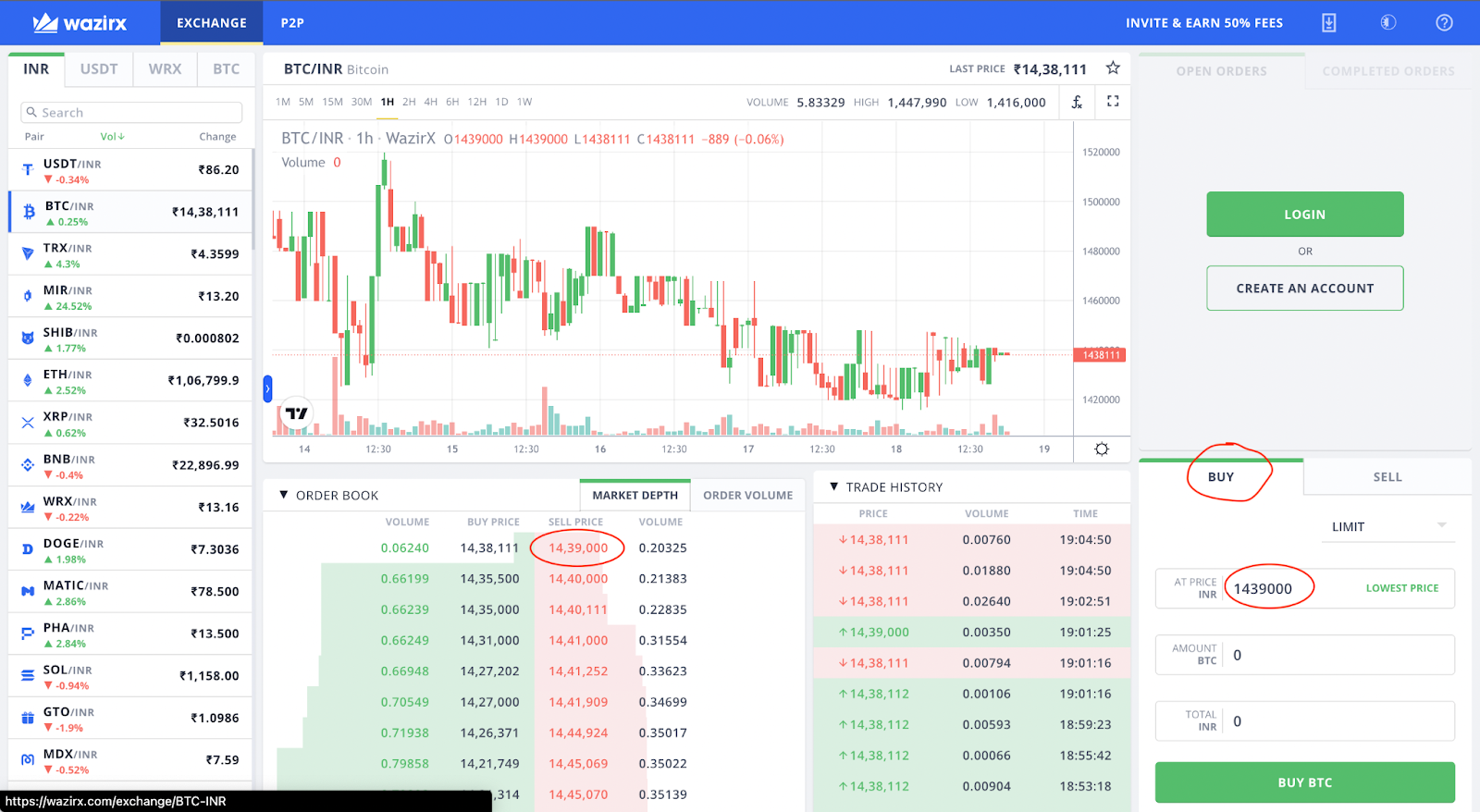1480x812 pixels.
Task: Click the Login button
Action: (x=1305, y=215)
